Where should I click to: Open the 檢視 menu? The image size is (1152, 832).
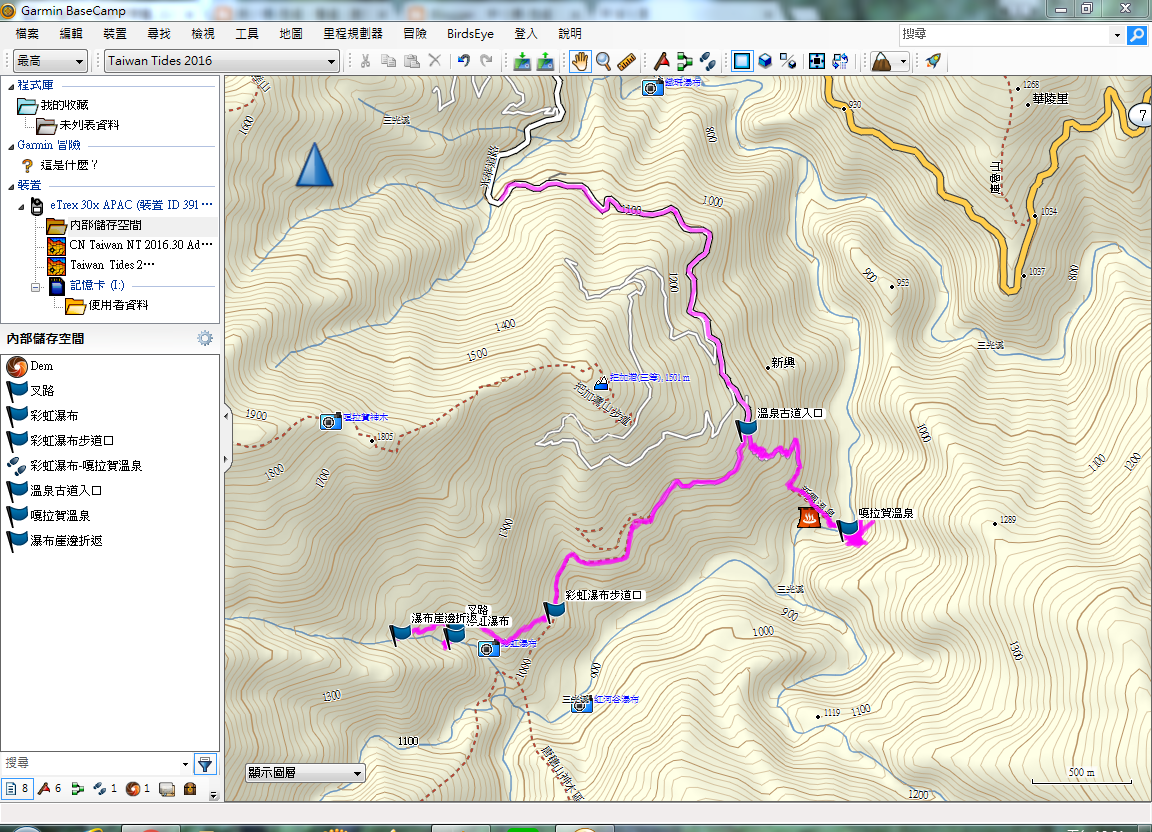pyautogui.click(x=203, y=34)
